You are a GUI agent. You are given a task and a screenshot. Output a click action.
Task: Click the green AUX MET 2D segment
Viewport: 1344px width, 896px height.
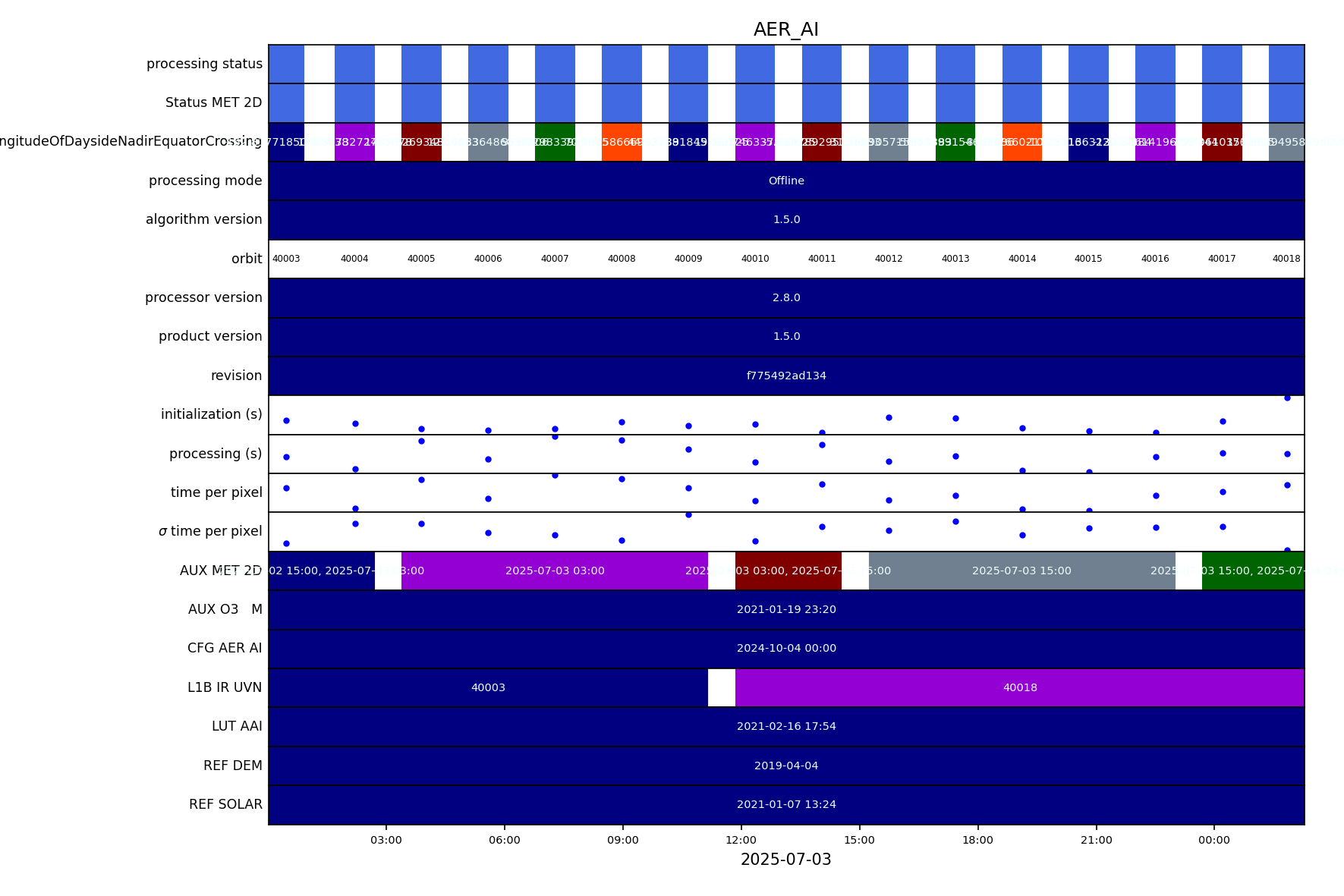pyautogui.click(x=1252, y=571)
